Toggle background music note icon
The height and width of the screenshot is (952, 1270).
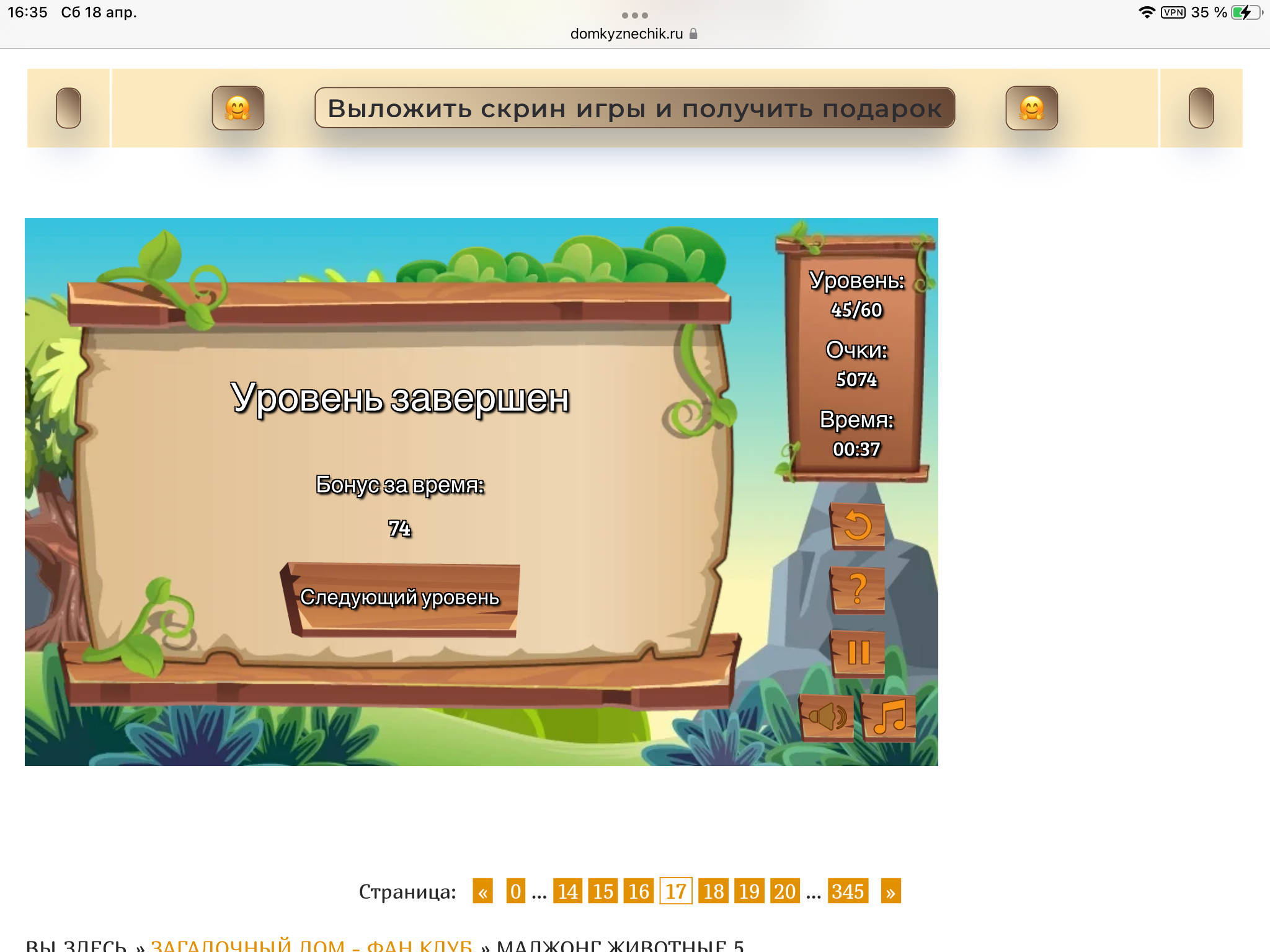coord(889,717)
